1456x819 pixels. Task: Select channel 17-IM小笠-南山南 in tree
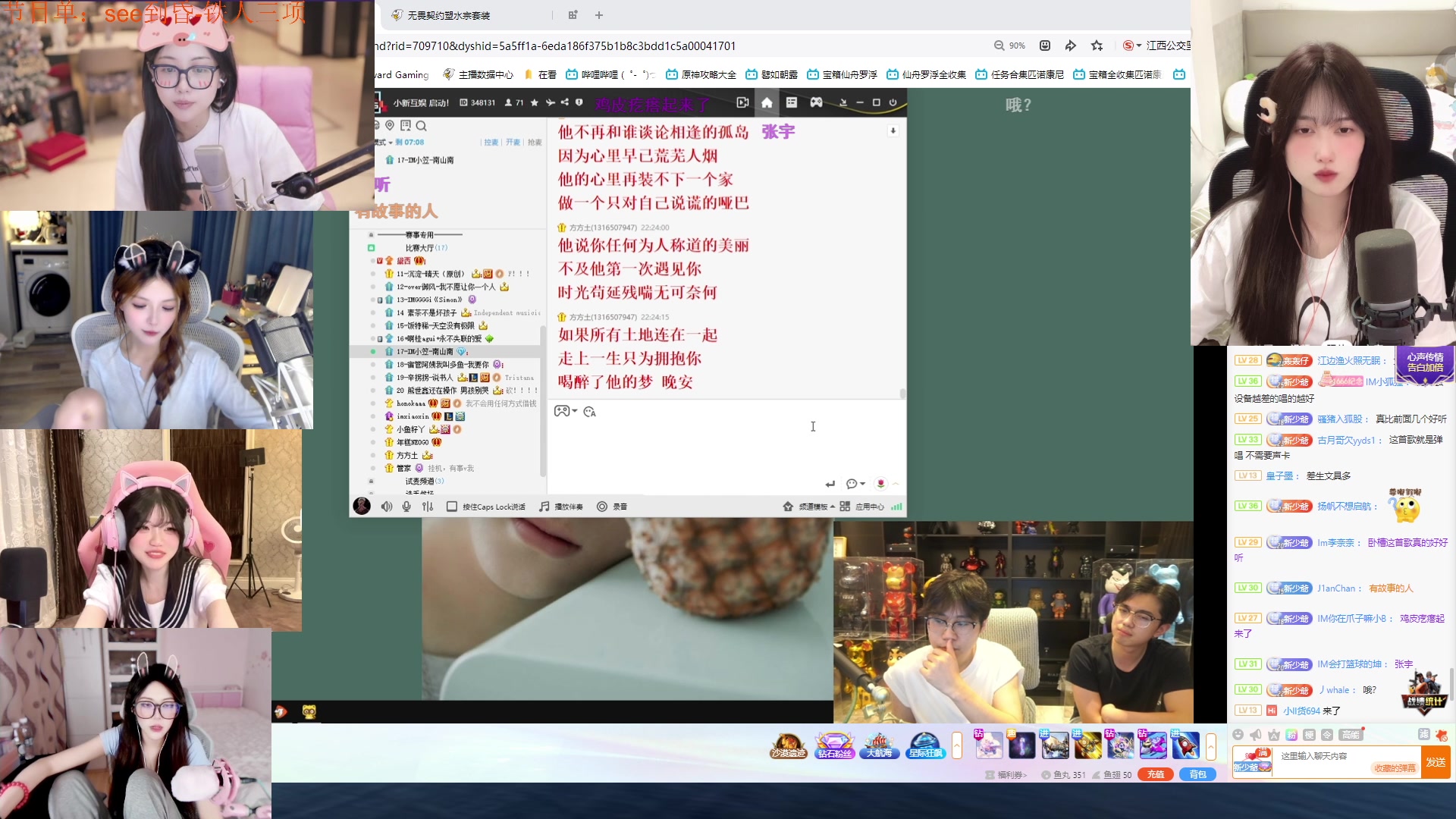click(x=425, y=352)
